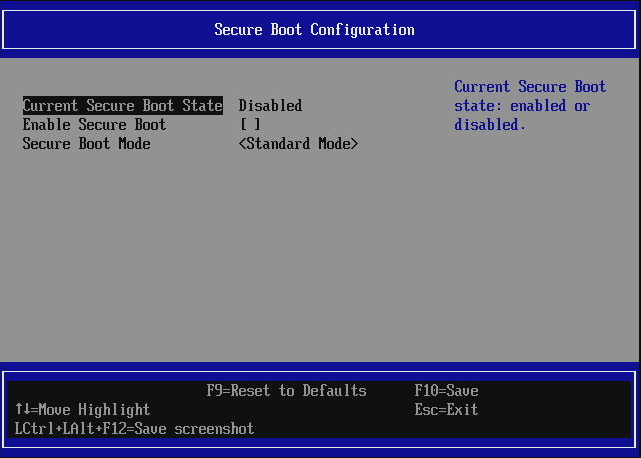Select the Secure Boot Mode label
This screenshot has height=458, width=641.
tap(87, 144)
